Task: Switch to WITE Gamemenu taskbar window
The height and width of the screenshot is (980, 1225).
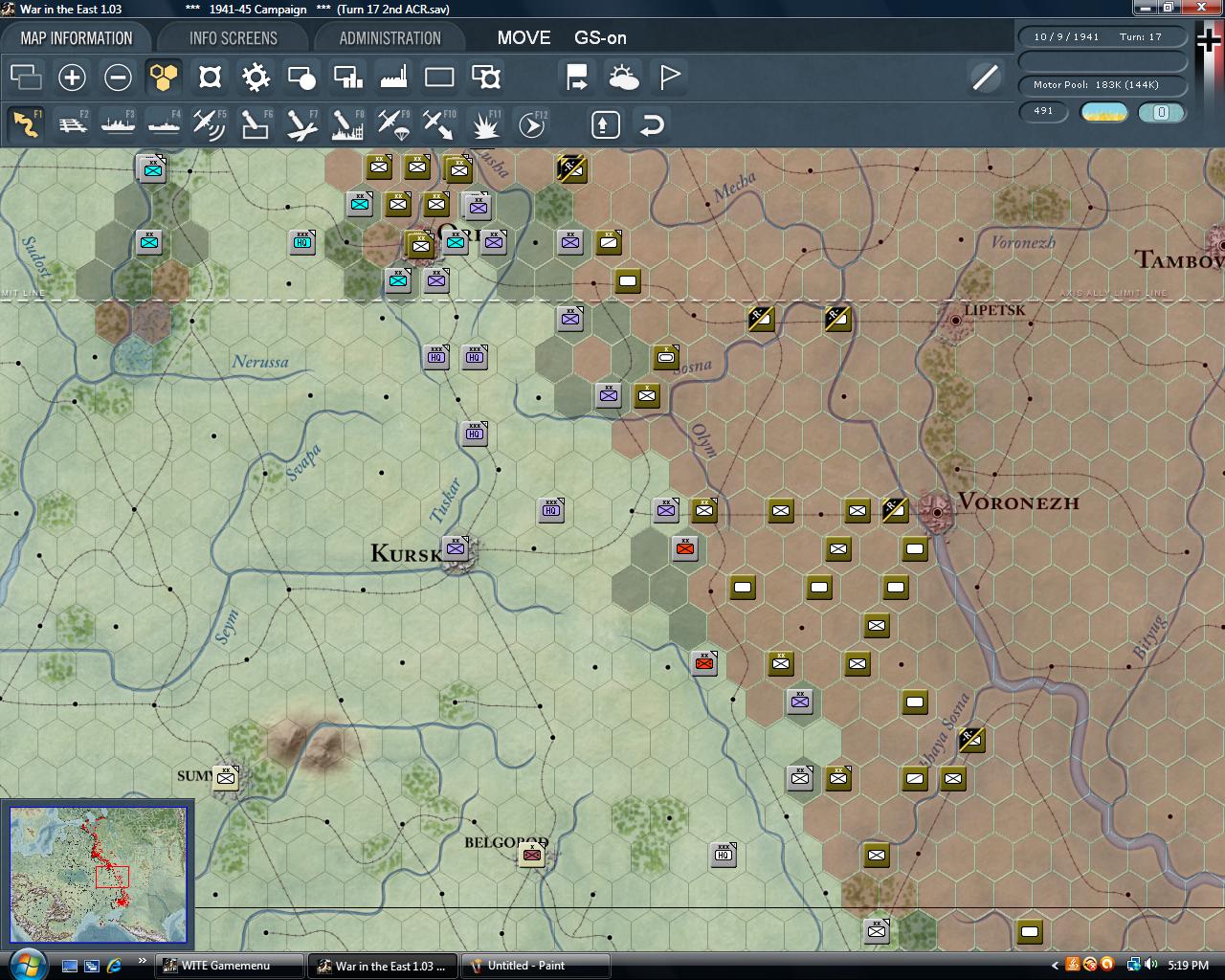Action: tap(230, 966)
